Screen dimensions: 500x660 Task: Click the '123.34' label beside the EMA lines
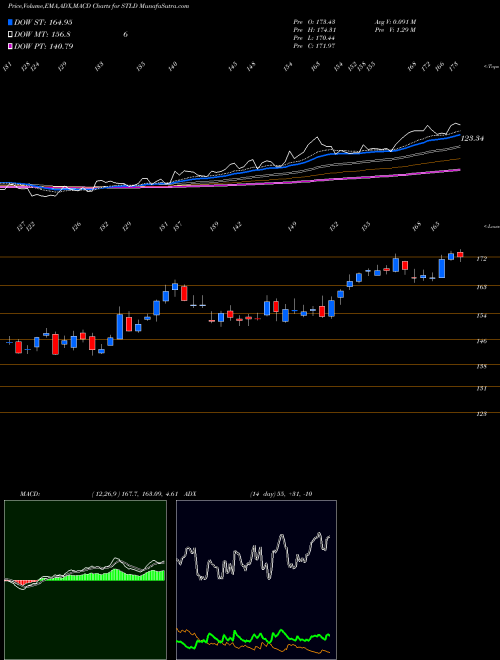tap(473, 138)
